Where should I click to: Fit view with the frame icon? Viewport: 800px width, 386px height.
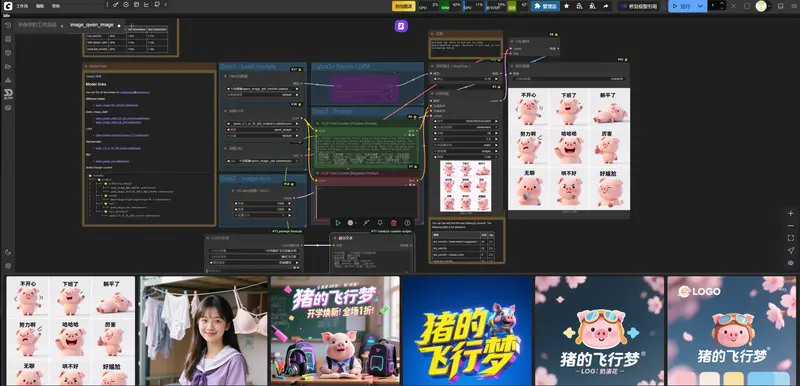791,238
